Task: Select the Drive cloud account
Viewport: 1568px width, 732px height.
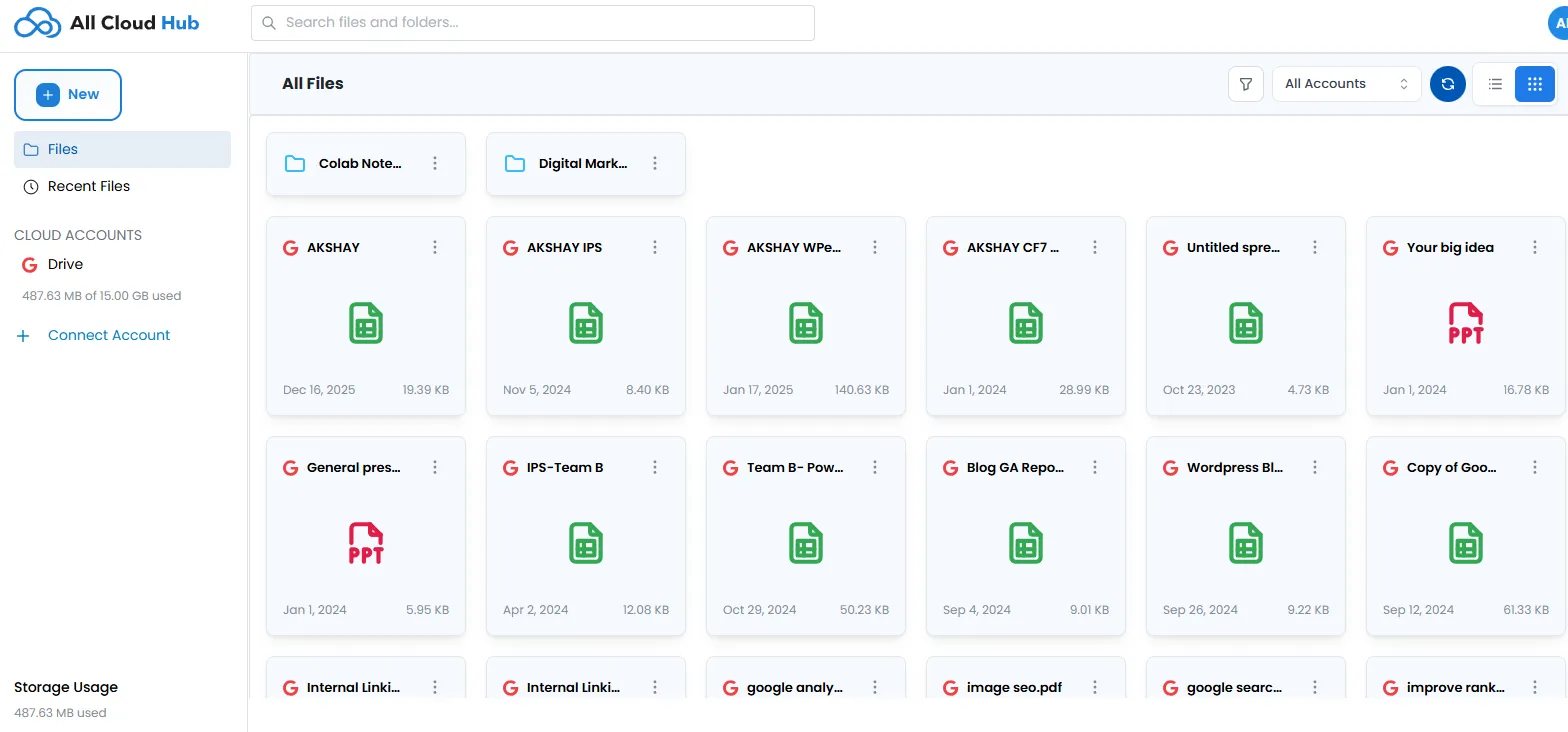Action: click(65, 265)
